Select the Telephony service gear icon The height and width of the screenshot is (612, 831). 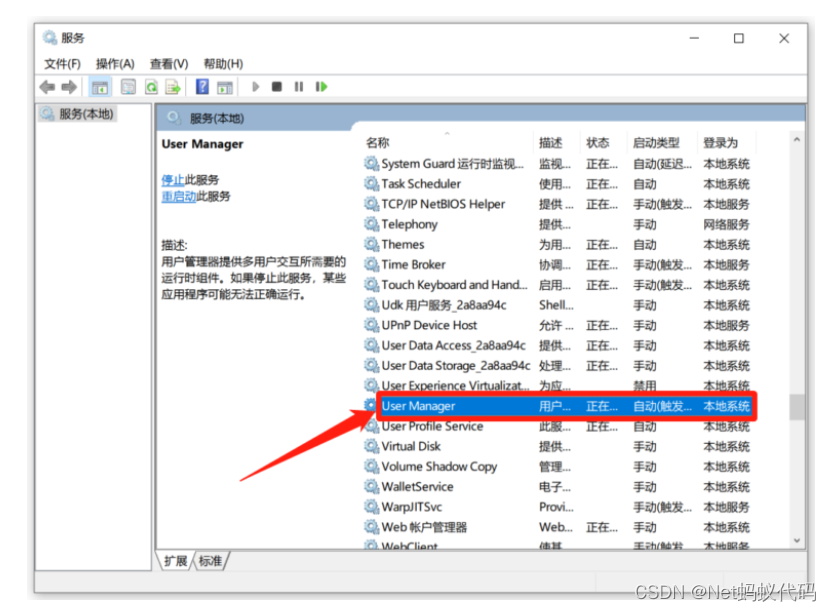(371, 224)
